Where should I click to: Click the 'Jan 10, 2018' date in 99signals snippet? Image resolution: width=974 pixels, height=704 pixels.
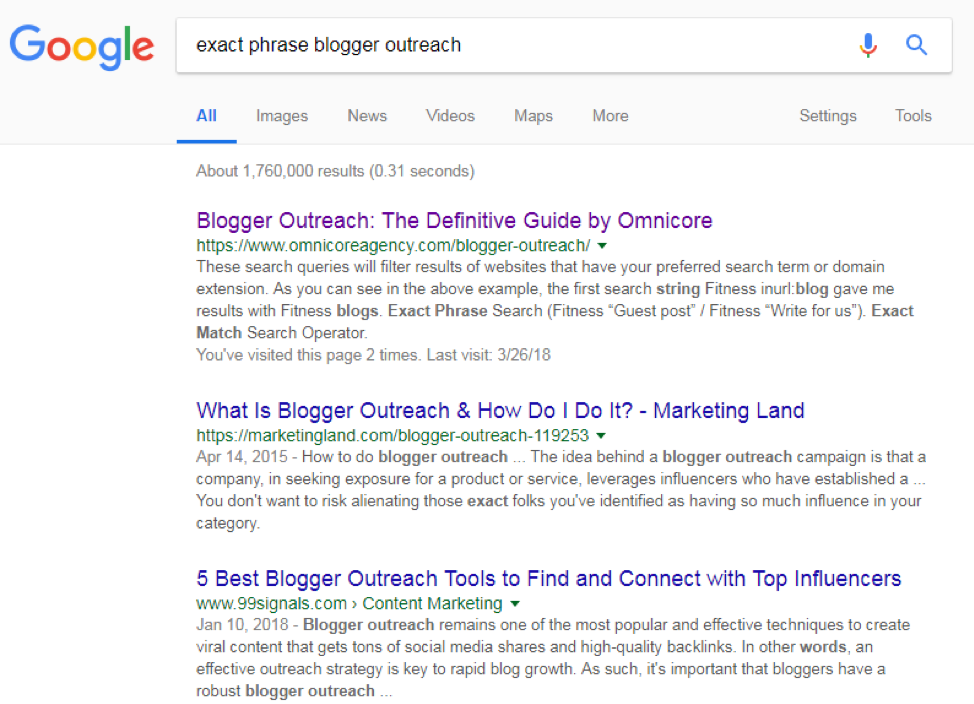pos(242,624)
